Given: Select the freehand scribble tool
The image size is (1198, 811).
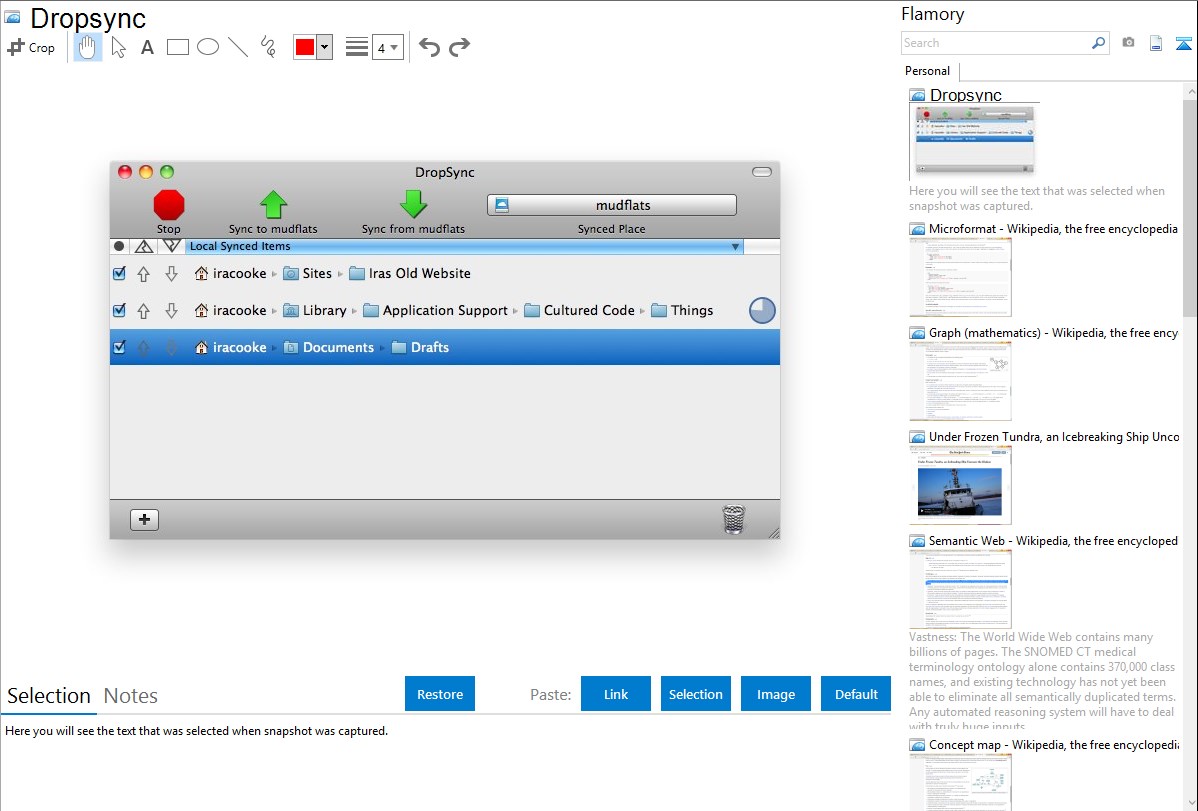Looking at the screenshot, I should 268,47.
